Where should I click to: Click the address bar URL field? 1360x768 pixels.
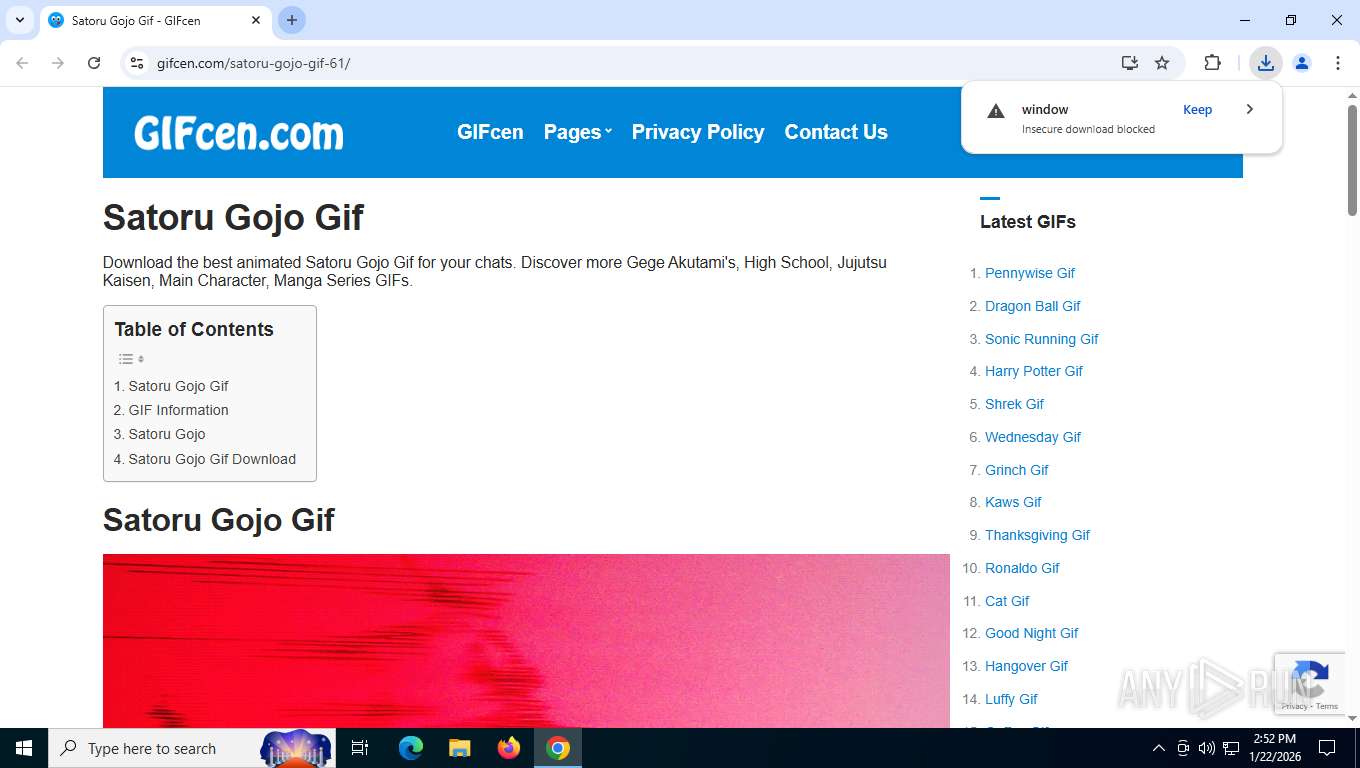630,63
